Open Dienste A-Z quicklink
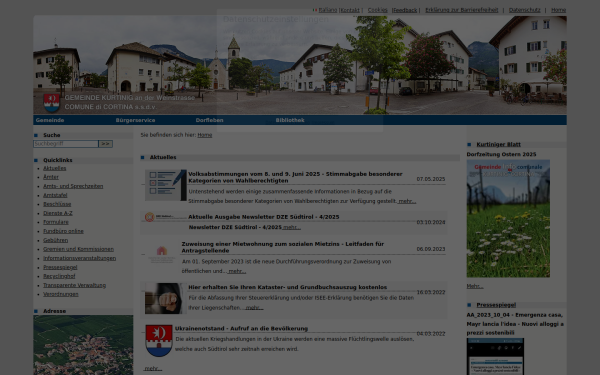Image resolution: width=600 pixels, height=375 pixels. pos(58,213)
